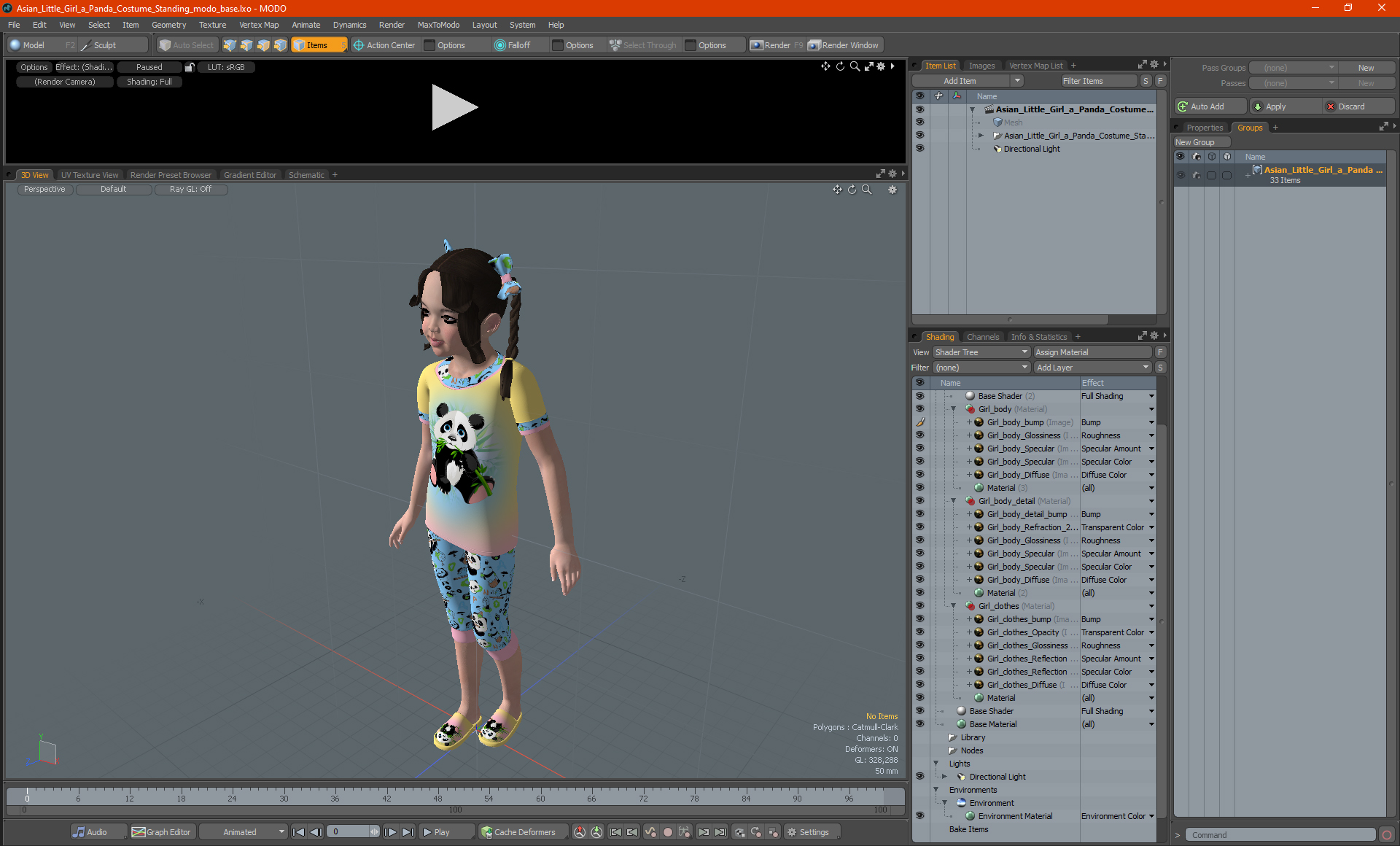Click the Items selection mode icon
Image resolution: width=1400 pixels, height=846 pixels.
[x=317, y=45]
